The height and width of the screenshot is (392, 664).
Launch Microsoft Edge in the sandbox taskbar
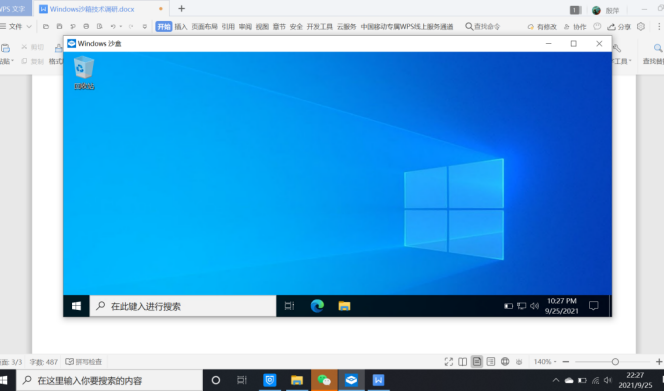point(317,306)
